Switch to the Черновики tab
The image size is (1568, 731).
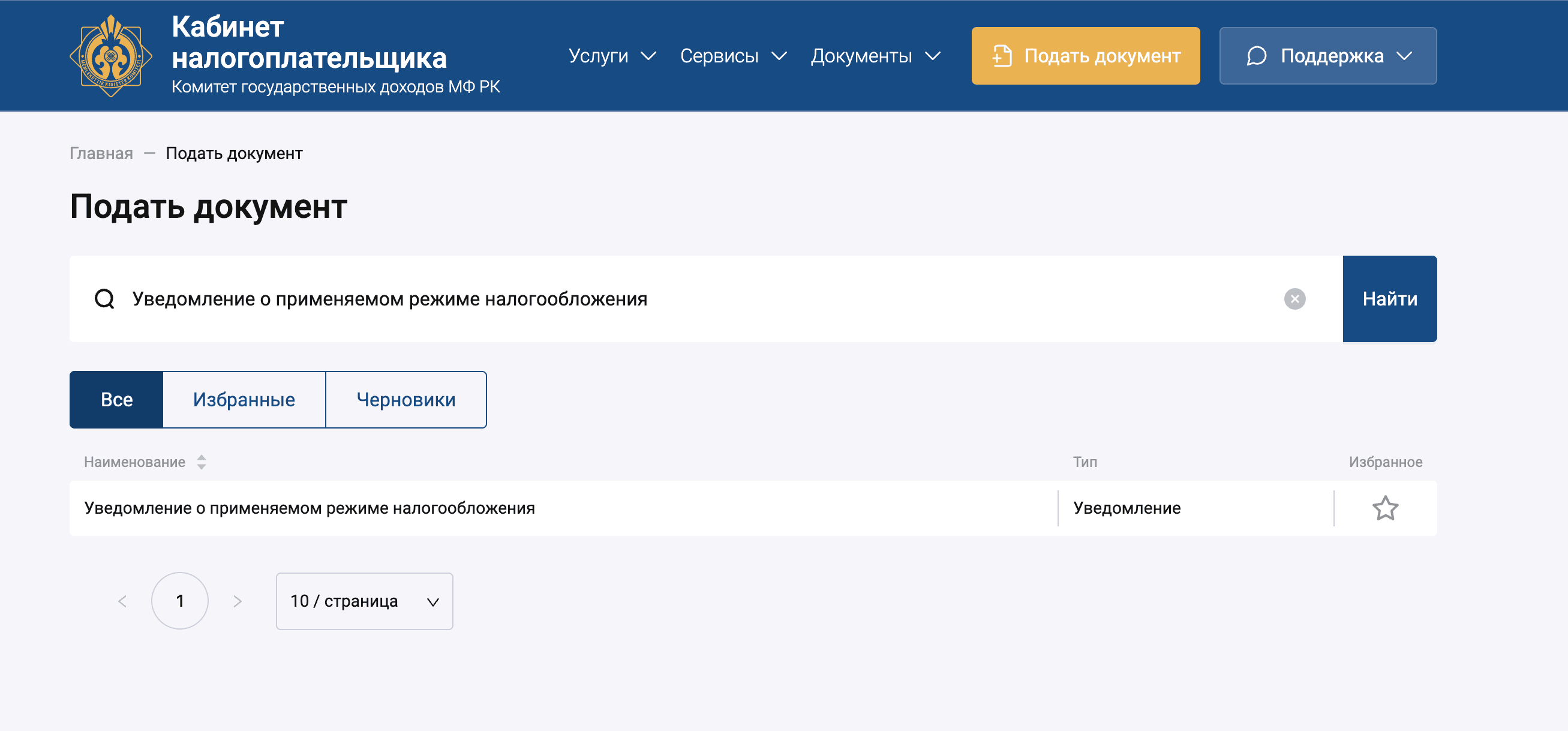coord(406,400)
